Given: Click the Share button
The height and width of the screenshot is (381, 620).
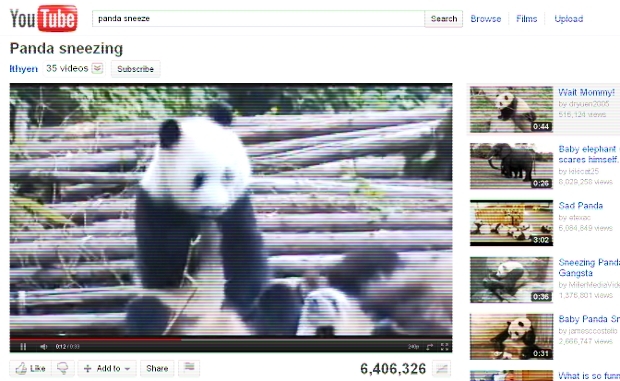Looking at the screenshot, I should click(157, 368).
